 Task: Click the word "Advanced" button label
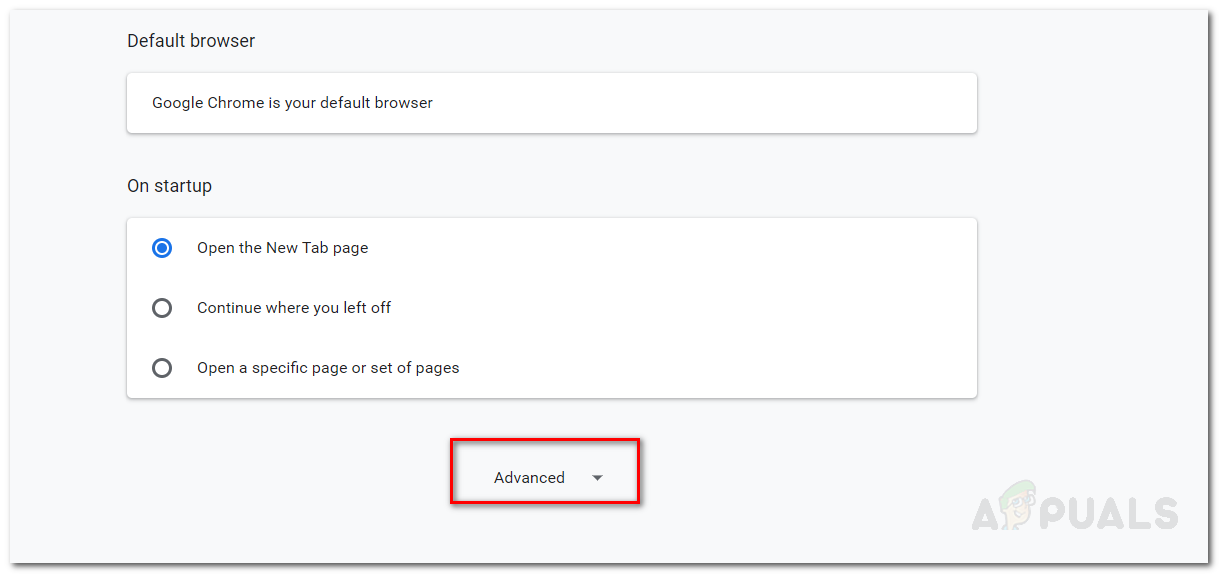[x=529, y=478]
